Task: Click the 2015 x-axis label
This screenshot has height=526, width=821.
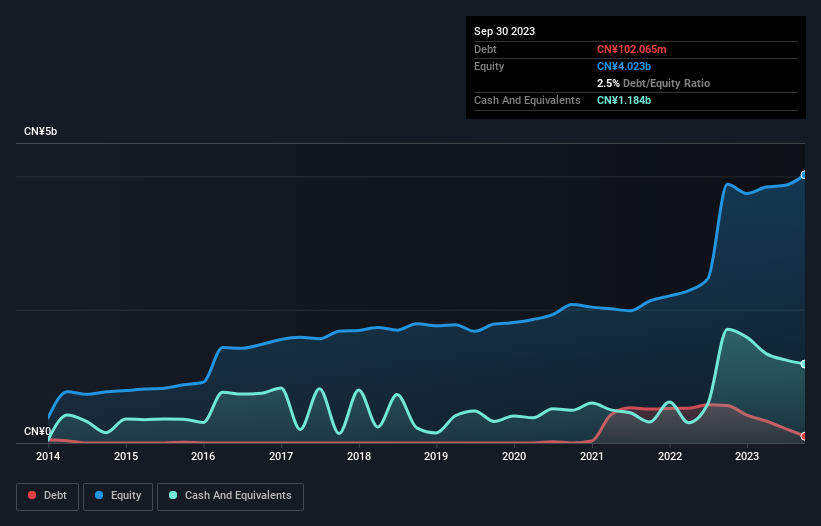Action: [x=126, y=456]
